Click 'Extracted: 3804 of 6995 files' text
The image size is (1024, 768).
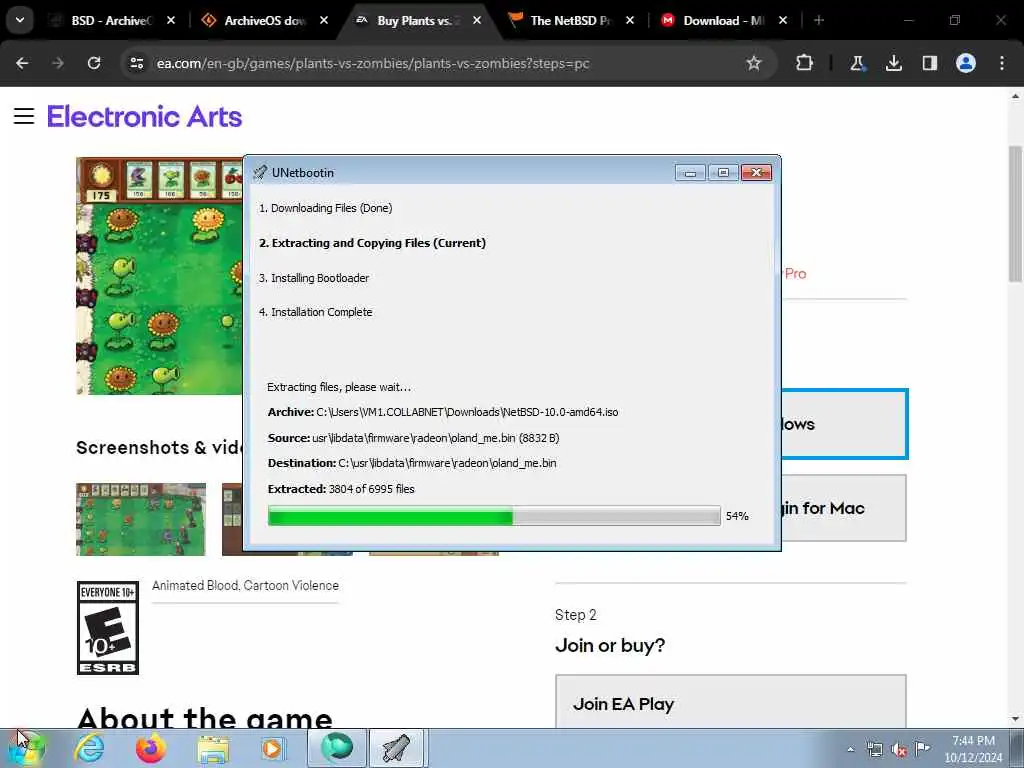click(341, 489)
